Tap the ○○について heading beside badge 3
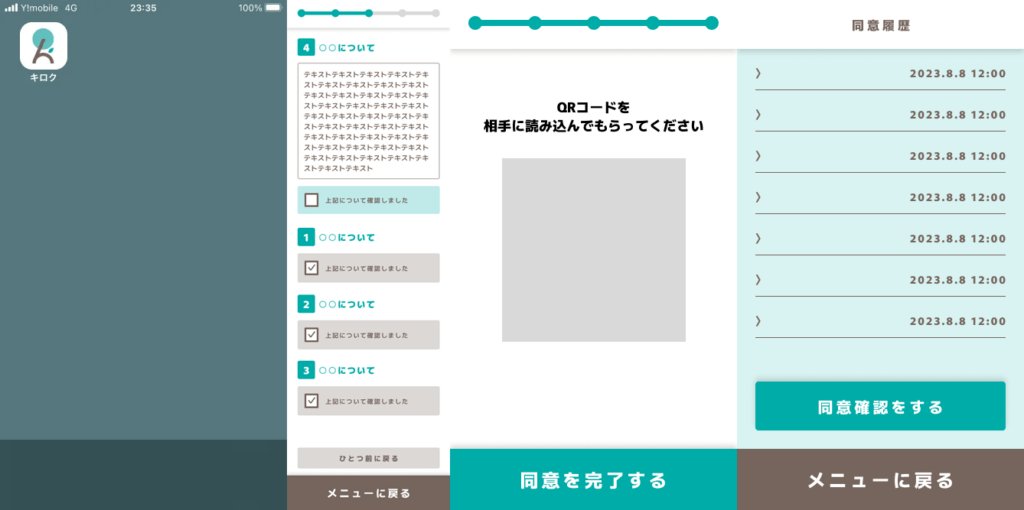This screenshot has width=1024, height=510. tap(347, 370)
